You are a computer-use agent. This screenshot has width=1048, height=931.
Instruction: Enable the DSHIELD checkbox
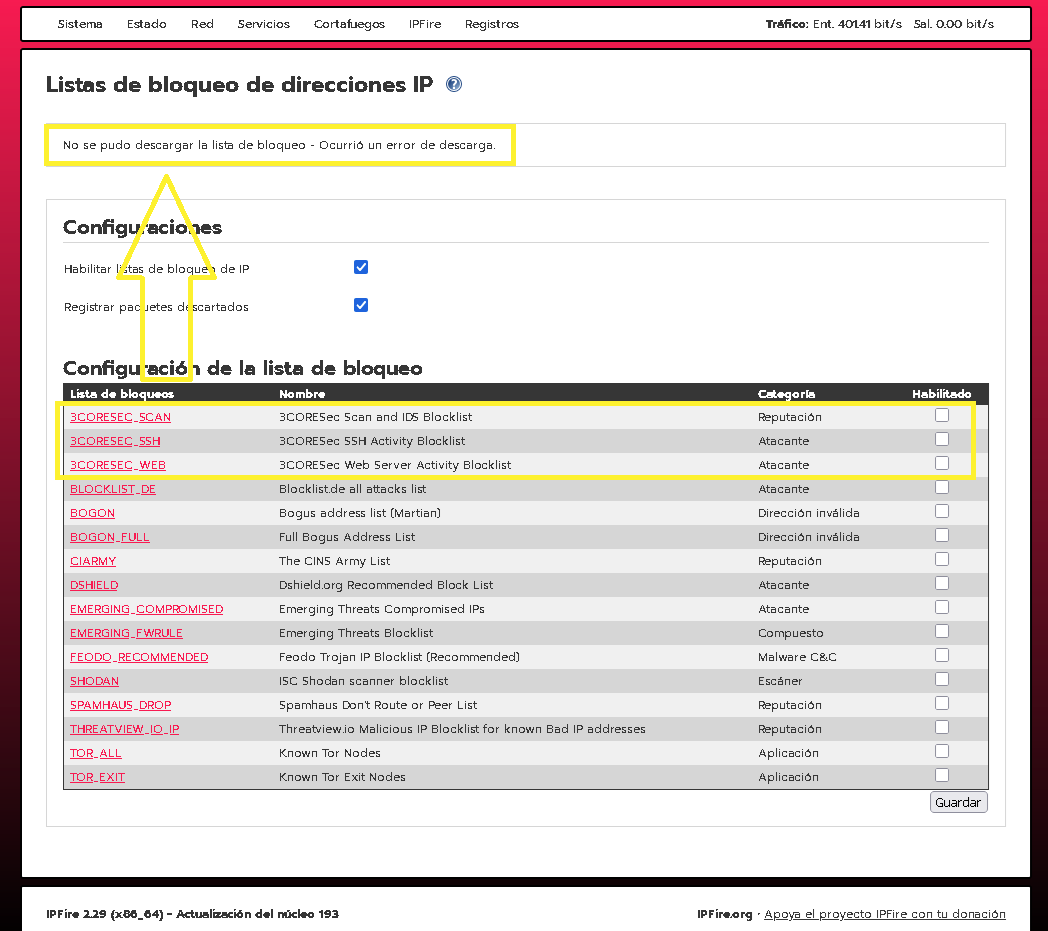coord(942,584)
